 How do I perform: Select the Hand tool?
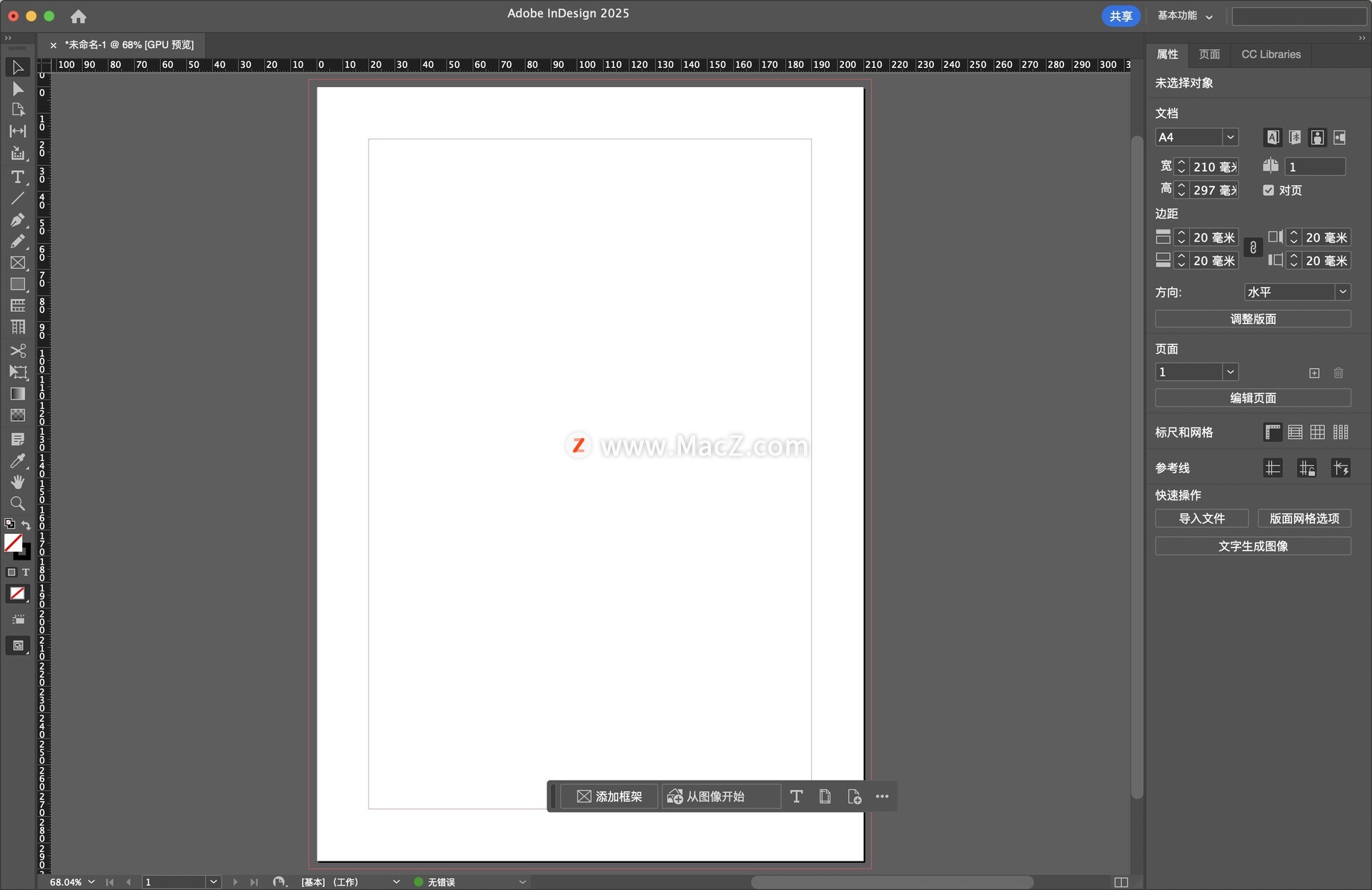click(x=18, y=483)
